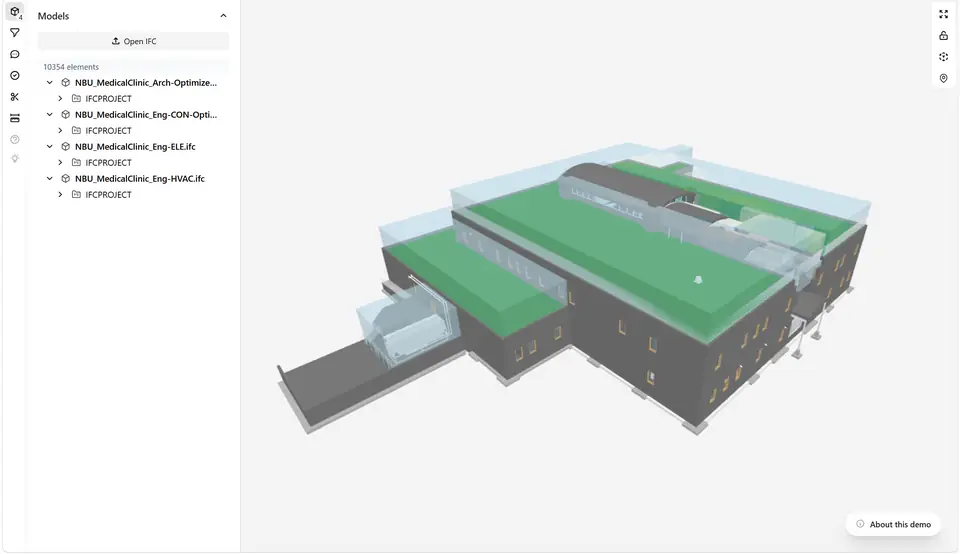960x554 pixels.
Task: Collapse the NBU_MedicalClinic_Eng-ELE.ifc tree node
Action: 50,147
